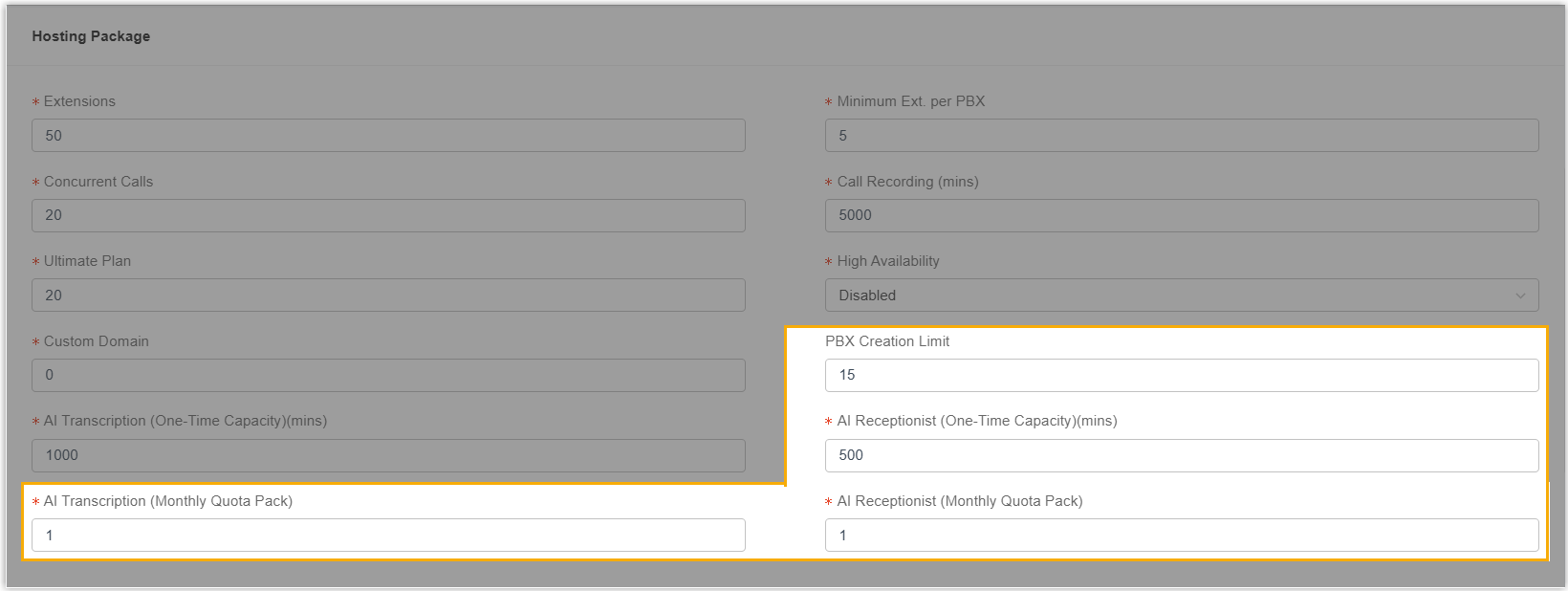Click the AI Transcription (Monthly Quota Pack) label
Image resolution: width=1568 pixels, height=591 pixels.
[x=168, y=501]
